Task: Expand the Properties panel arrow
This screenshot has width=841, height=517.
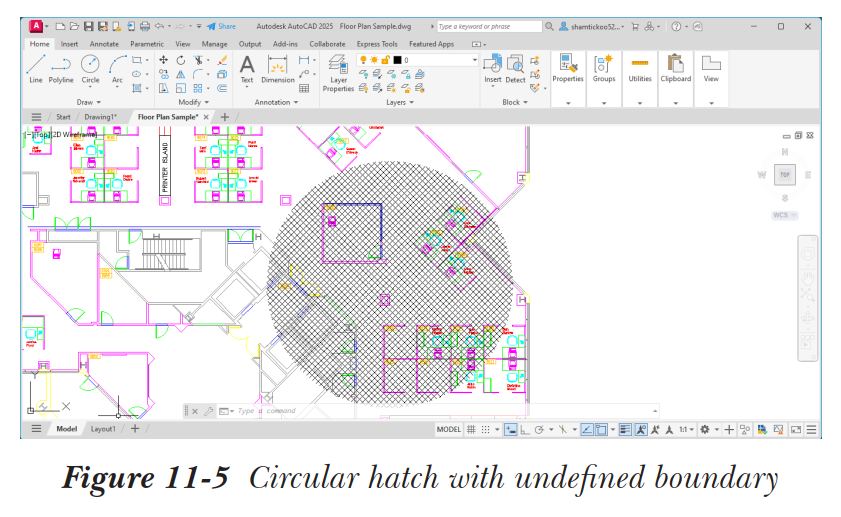Action: click(x=568, y=102)
